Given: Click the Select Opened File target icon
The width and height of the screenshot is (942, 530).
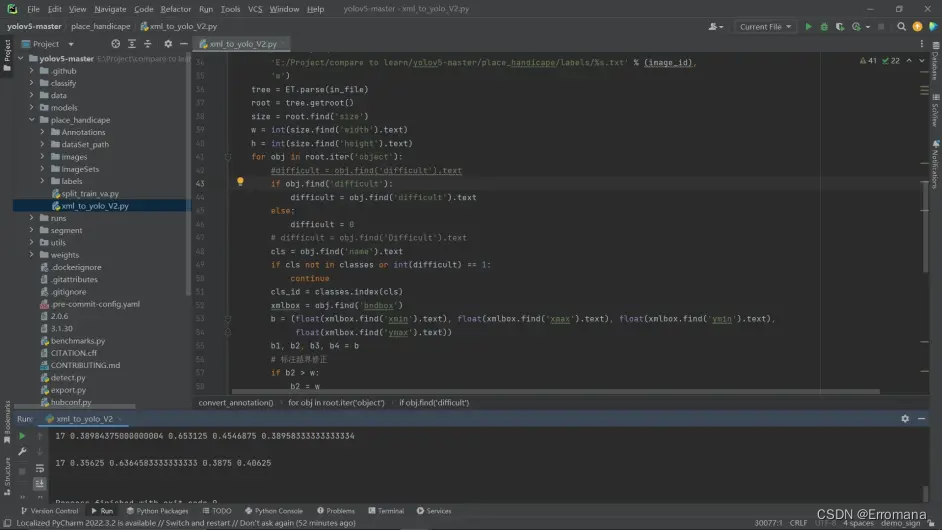Looking at the screenshot, I should point(115,44).
